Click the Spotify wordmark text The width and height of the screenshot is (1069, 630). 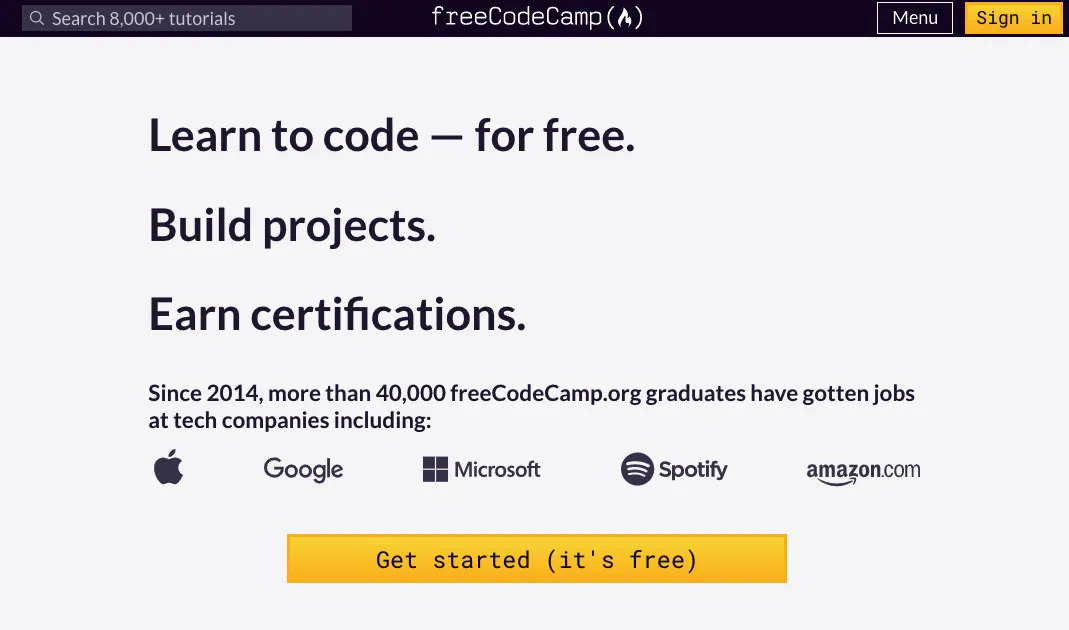(x=693, y=469)
